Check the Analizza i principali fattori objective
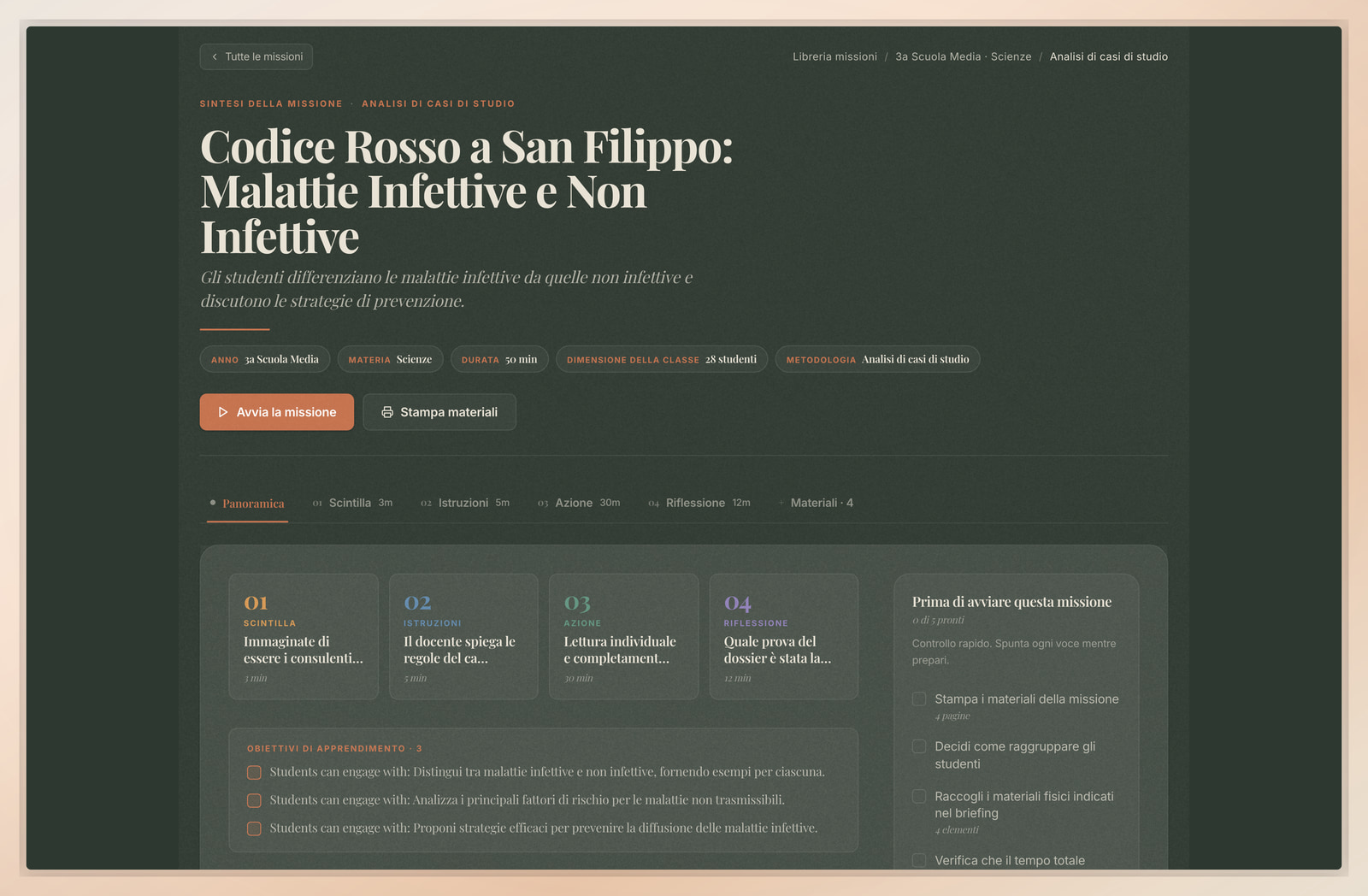 point(254,800)
